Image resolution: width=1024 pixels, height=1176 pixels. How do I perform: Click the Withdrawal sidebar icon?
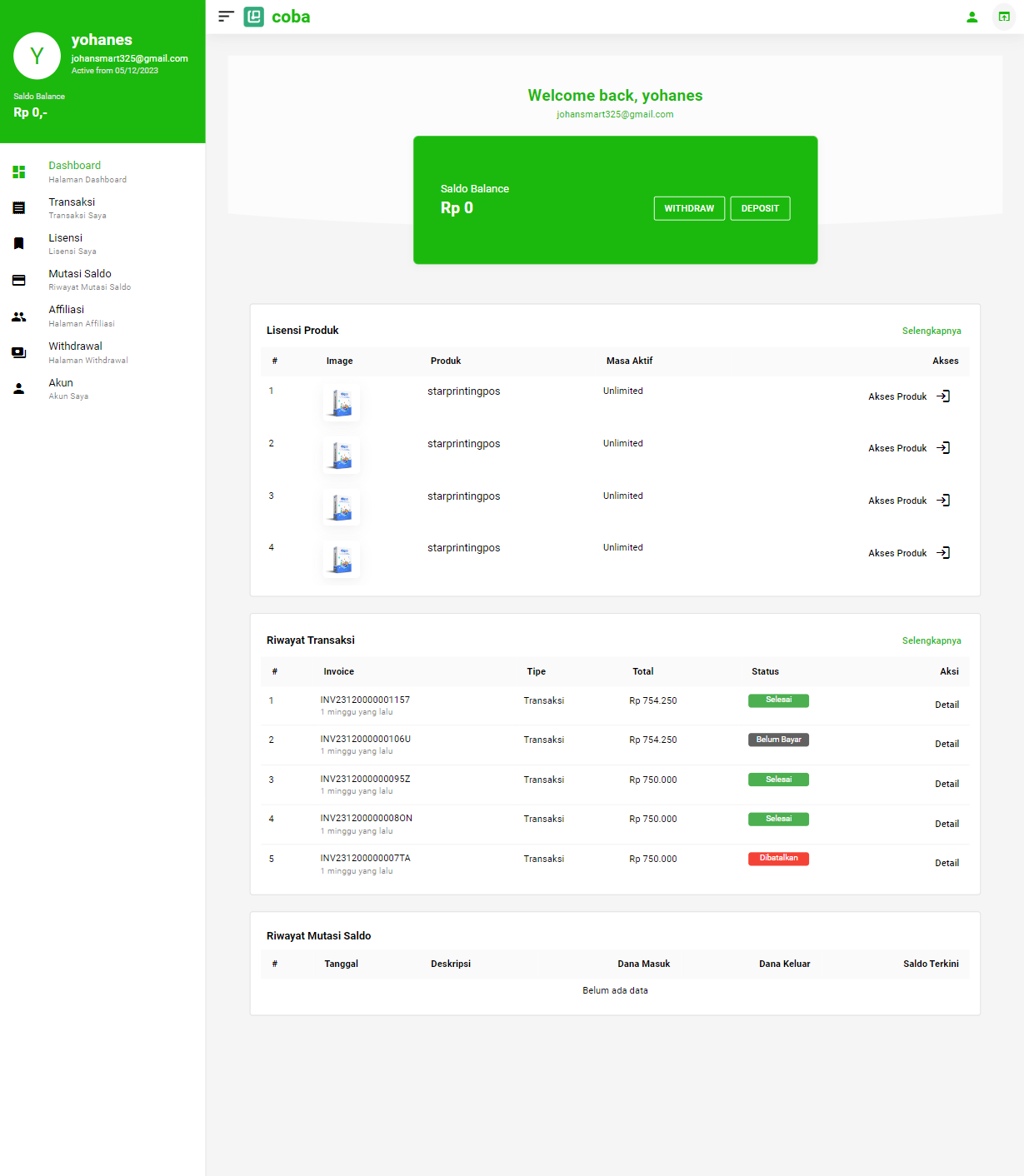(19, 352)
